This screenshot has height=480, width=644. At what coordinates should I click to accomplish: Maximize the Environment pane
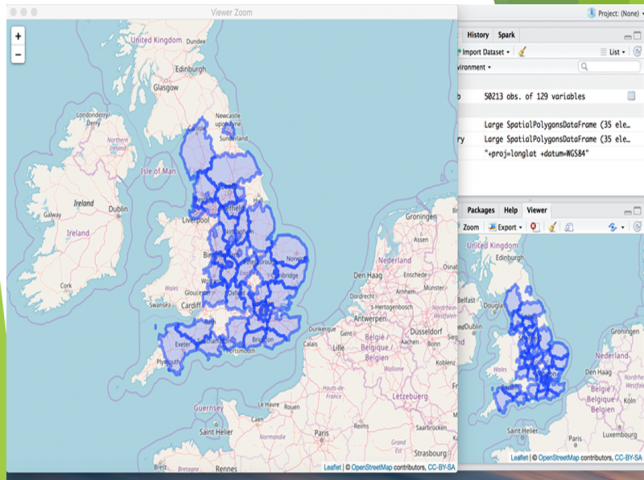point(637,36)
